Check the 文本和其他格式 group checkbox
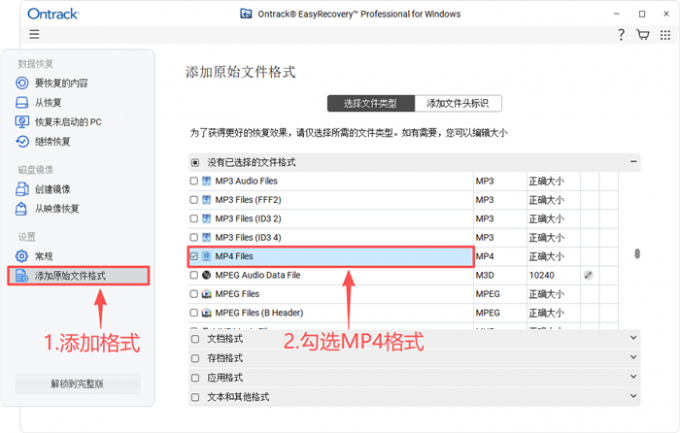 pos(195,397)
